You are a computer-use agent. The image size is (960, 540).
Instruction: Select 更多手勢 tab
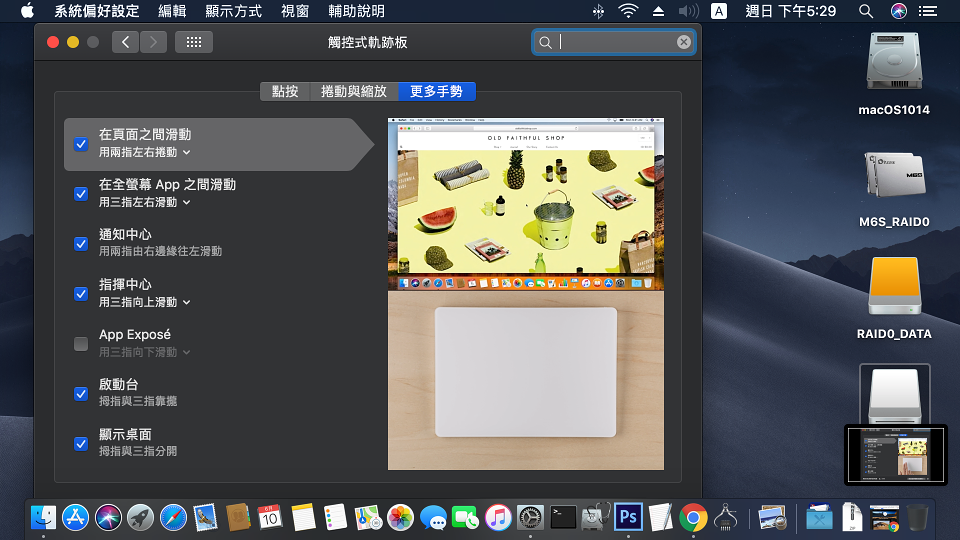(x=437, y=91)
